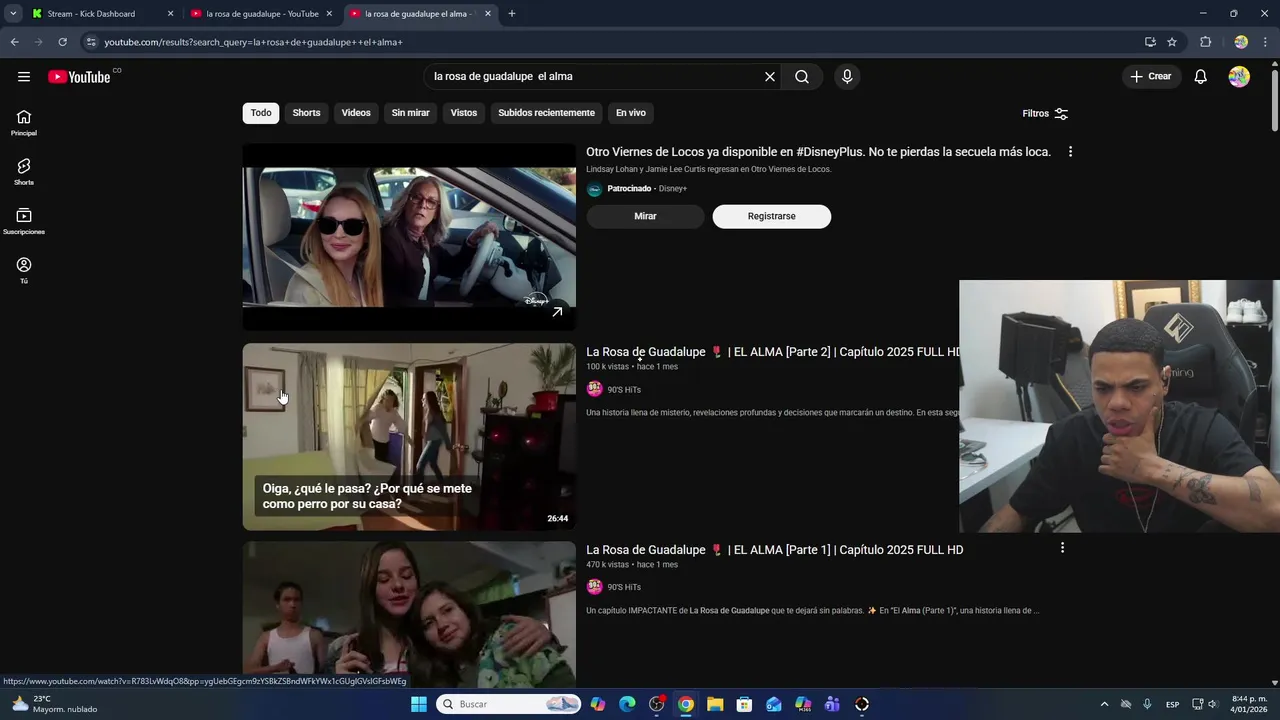Click the magnifier search button

pos(802,77)
